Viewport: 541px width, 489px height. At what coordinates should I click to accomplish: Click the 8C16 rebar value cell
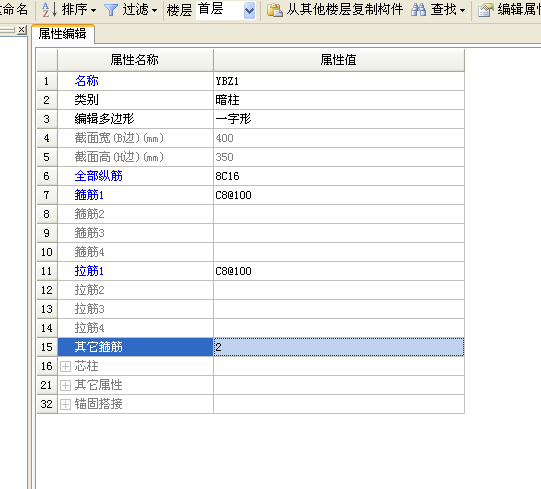pyautogui.click(x=339, y=176)
